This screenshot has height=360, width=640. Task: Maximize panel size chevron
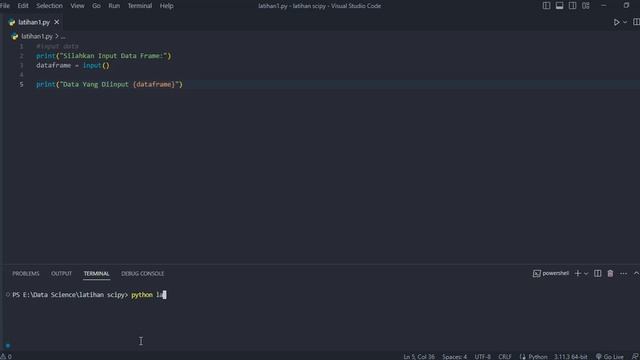(636, 273)
